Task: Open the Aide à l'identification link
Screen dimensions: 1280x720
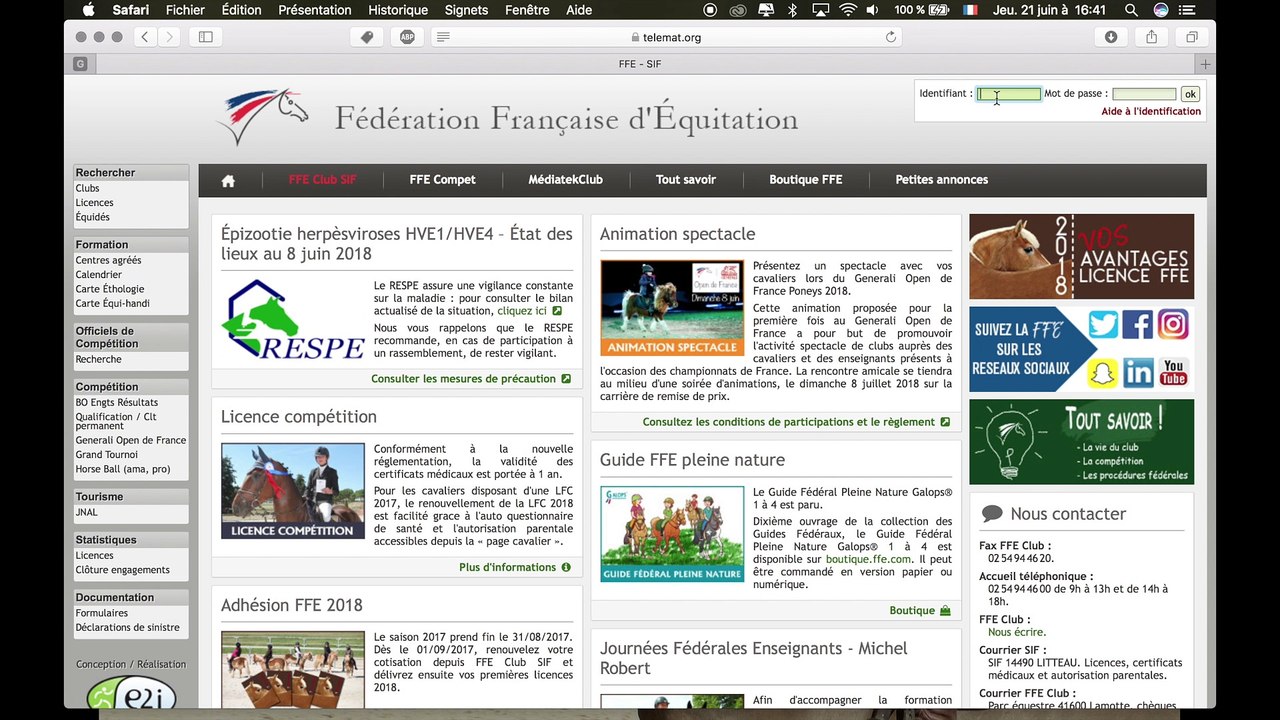Action: (1151, 112)
